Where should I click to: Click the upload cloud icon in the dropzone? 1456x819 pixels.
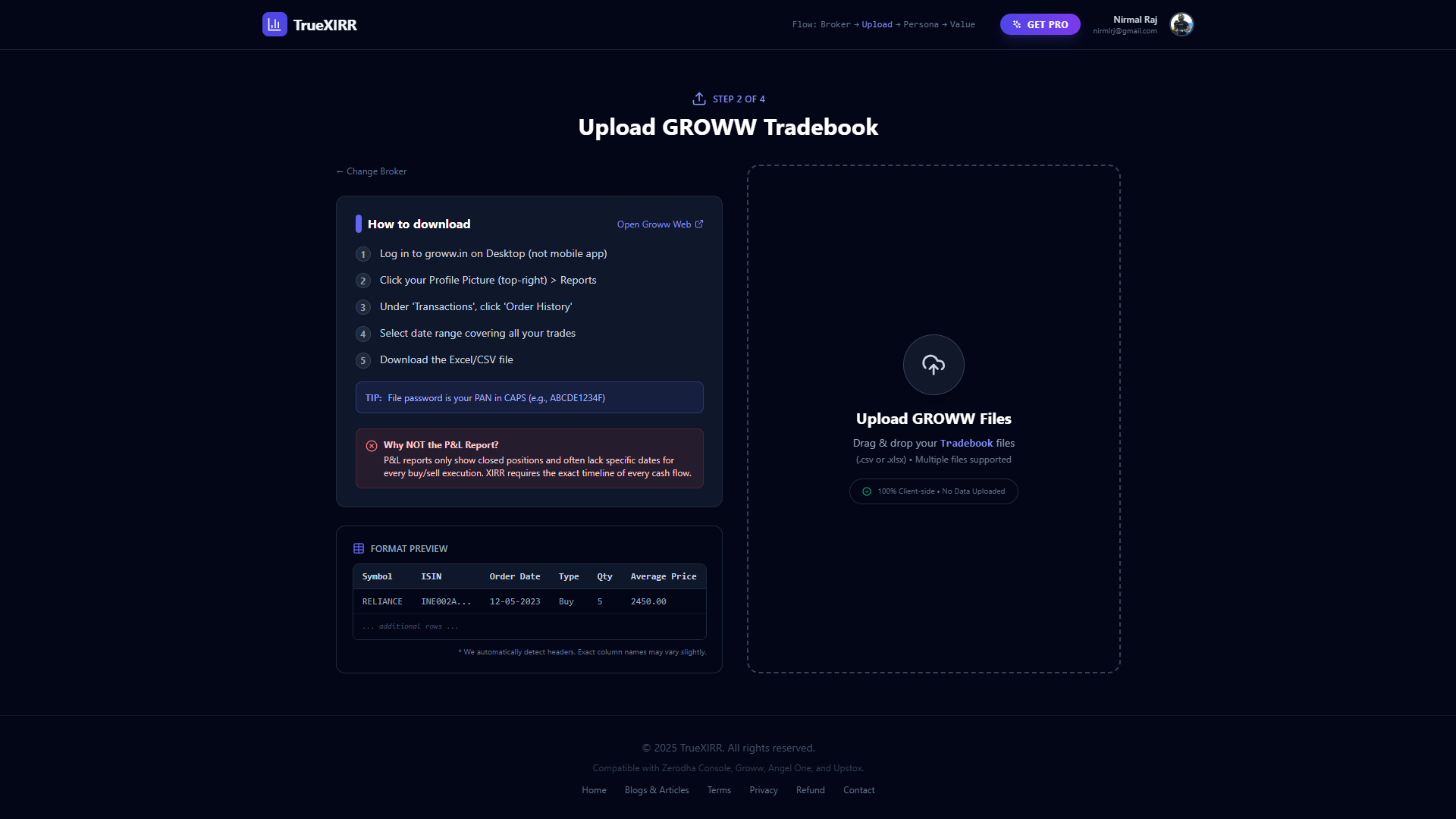(933, 365)
